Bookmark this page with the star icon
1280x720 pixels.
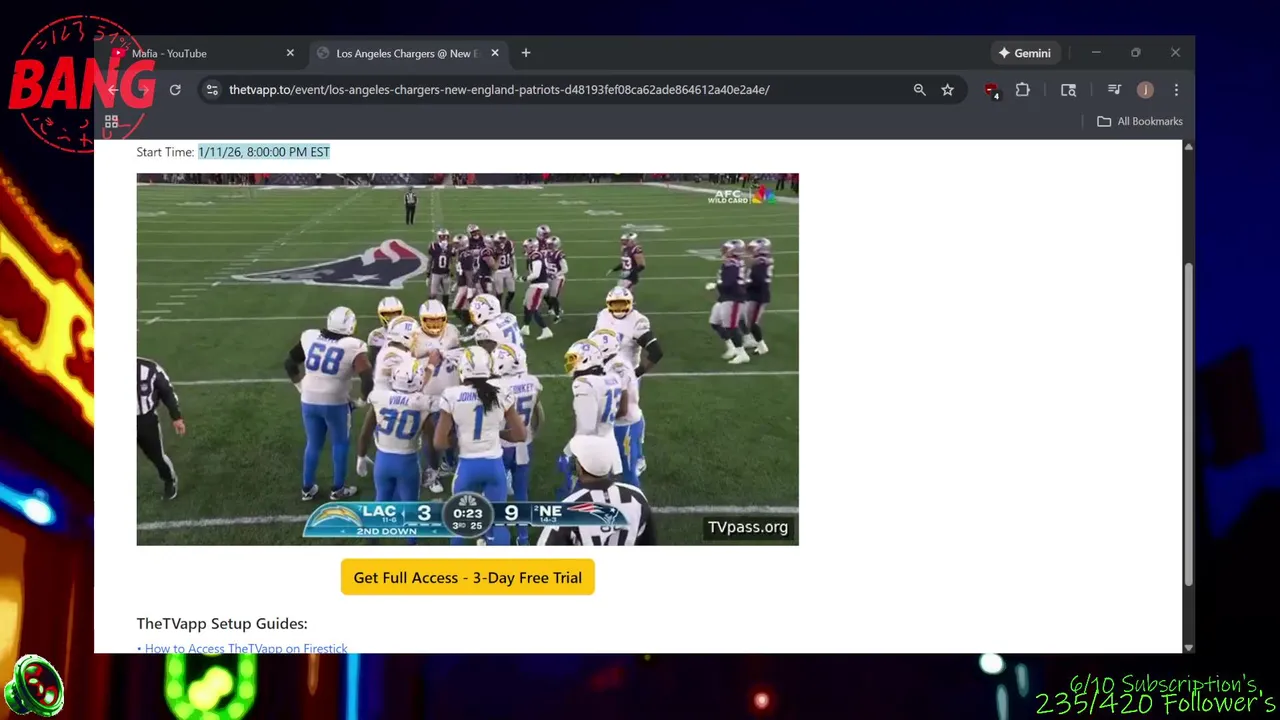click(x=947, y=90)
